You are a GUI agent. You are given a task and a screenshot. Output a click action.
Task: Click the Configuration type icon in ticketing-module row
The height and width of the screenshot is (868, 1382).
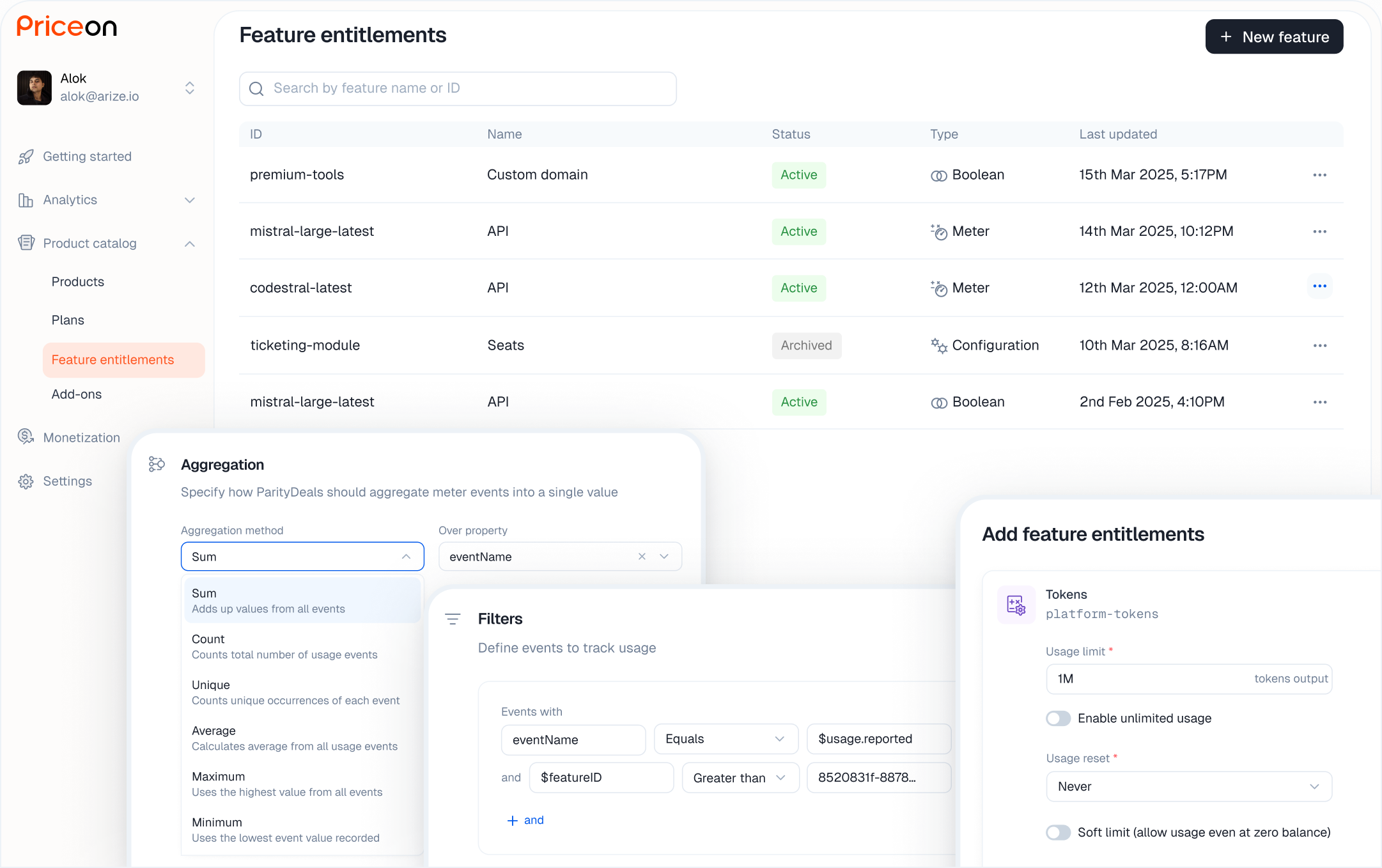(939, 346)
